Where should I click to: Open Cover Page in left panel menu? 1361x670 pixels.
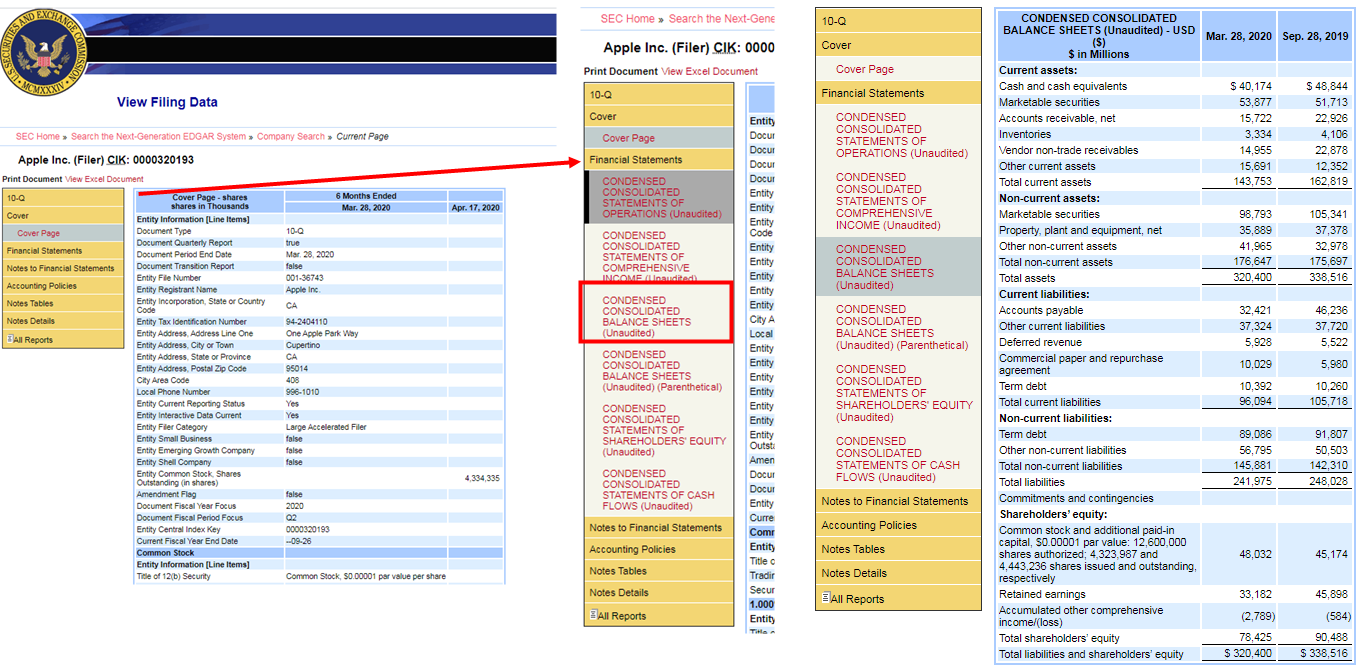point(63,233)
